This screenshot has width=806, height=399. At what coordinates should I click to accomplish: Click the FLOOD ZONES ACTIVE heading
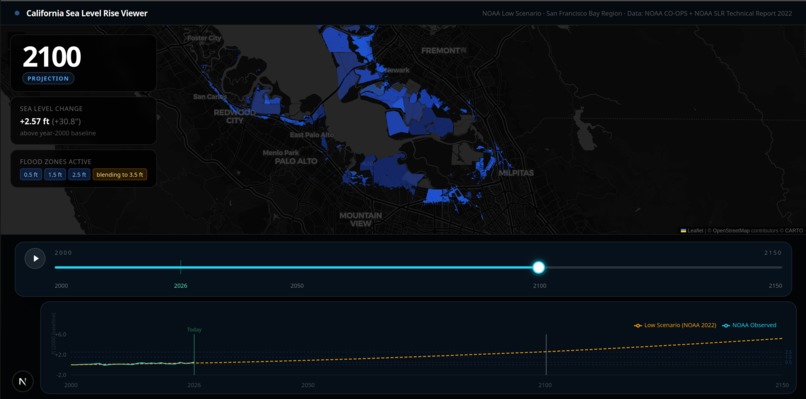56,161
